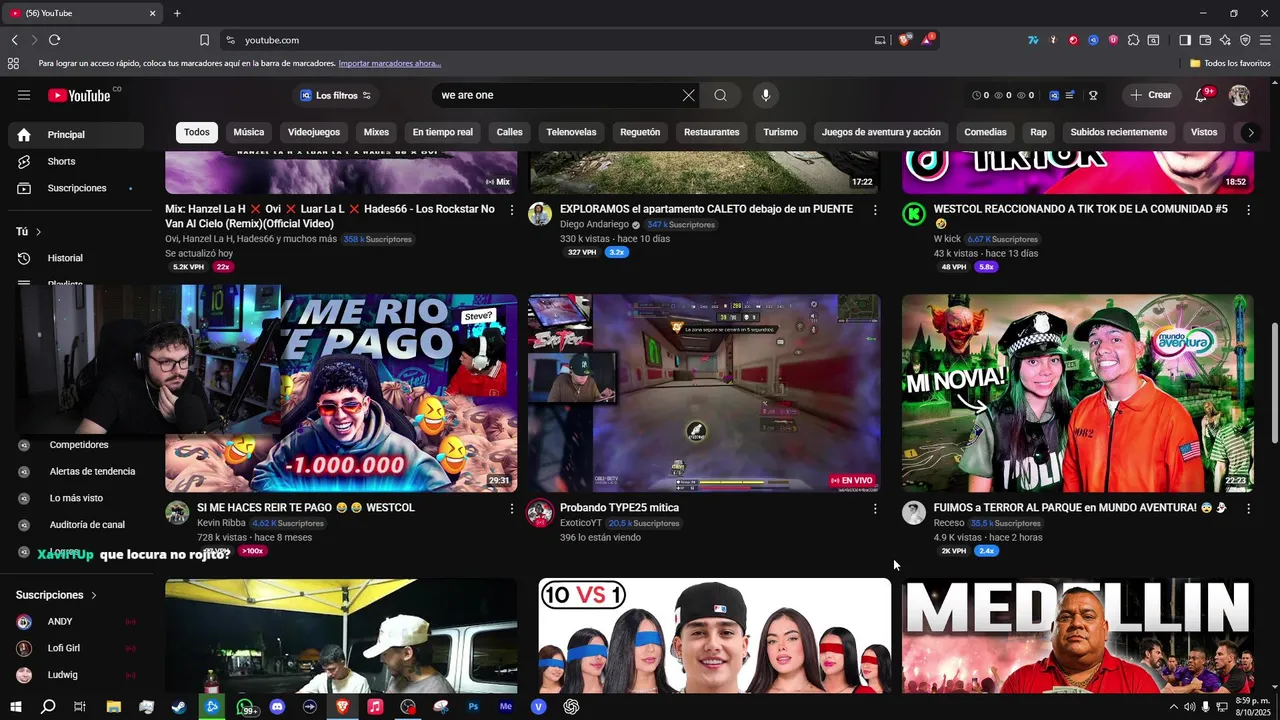Go to Principal in the sidebar
This screenshot has height=720, width=1280.
(x=76, y=135)
